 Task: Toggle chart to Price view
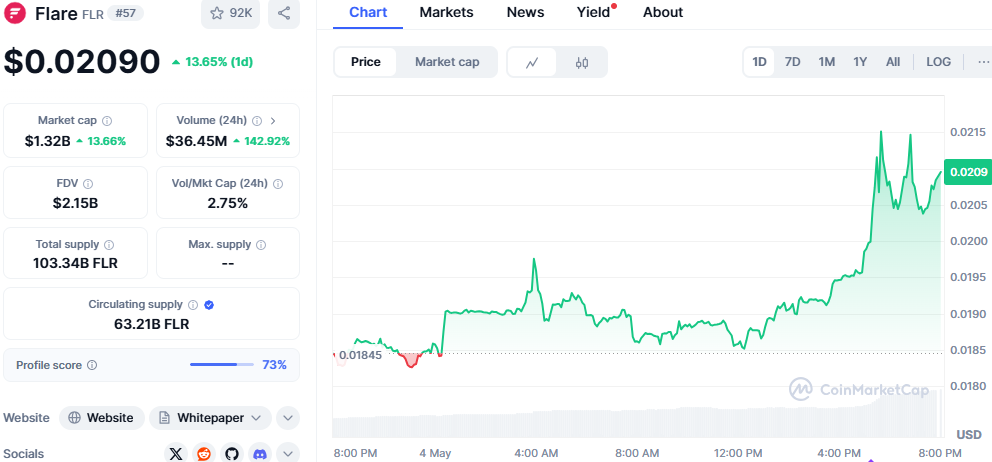[x=366, y=62]
